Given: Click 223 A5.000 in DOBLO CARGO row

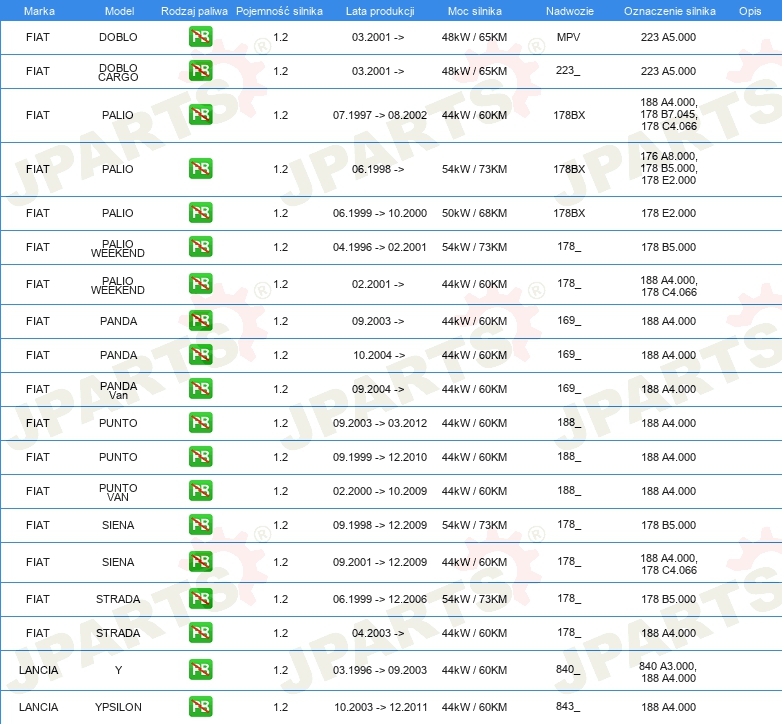Looking at the screenshot, I should (x=668, y=71).
